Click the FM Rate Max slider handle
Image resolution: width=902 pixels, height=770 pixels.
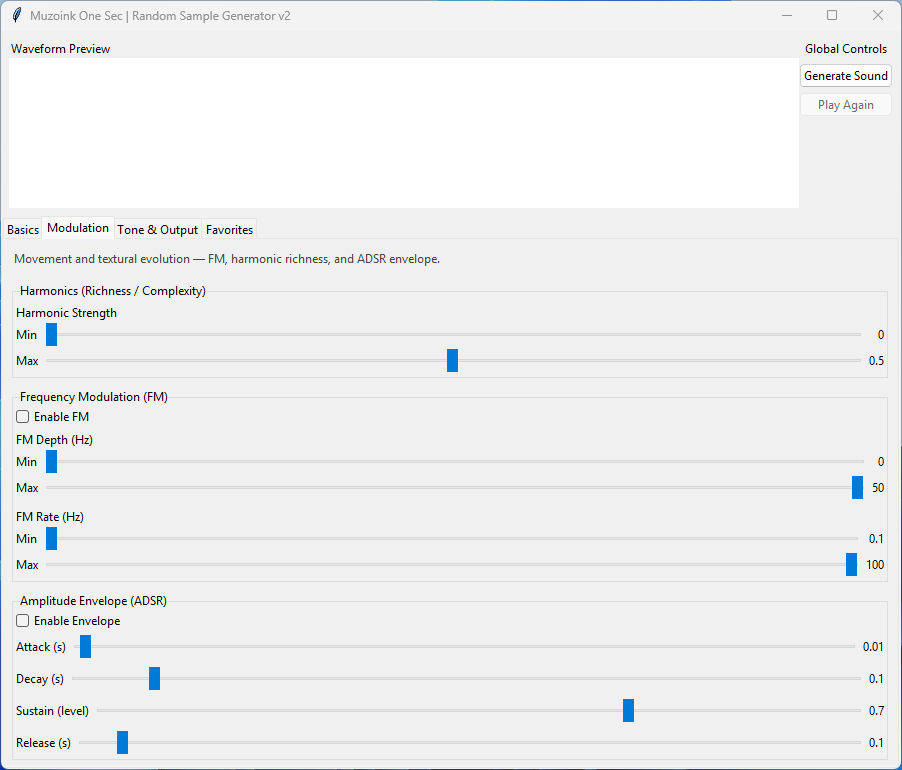point(851,565)
